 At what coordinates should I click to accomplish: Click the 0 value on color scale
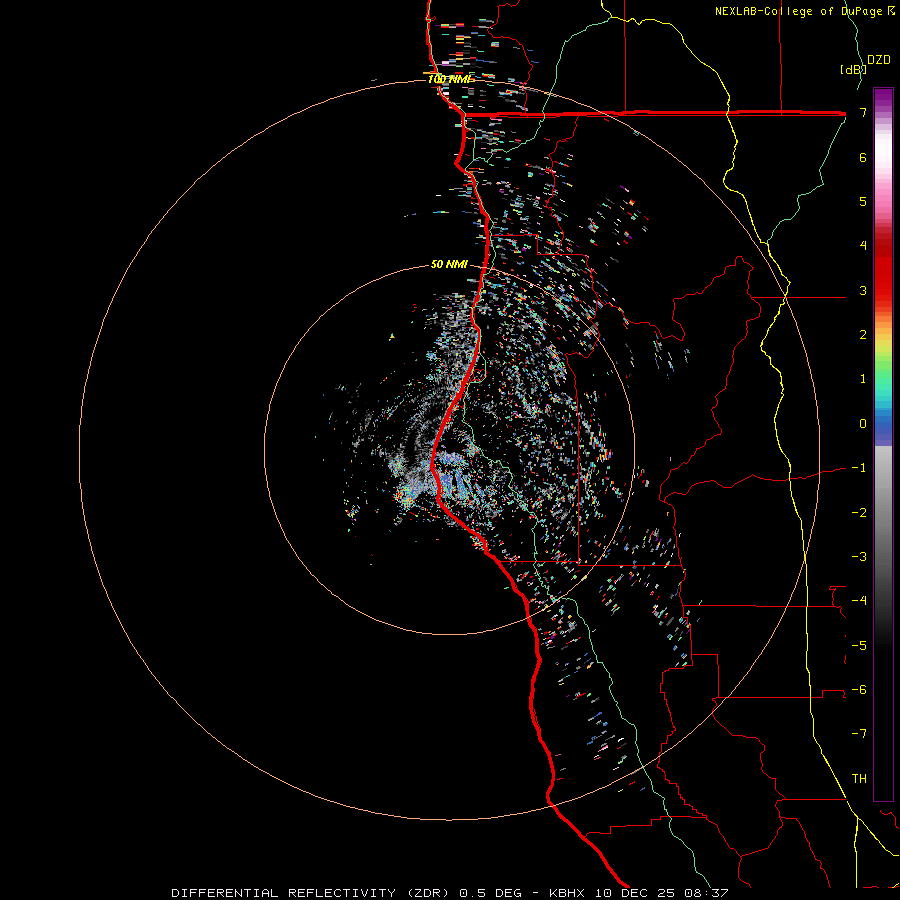863,424
